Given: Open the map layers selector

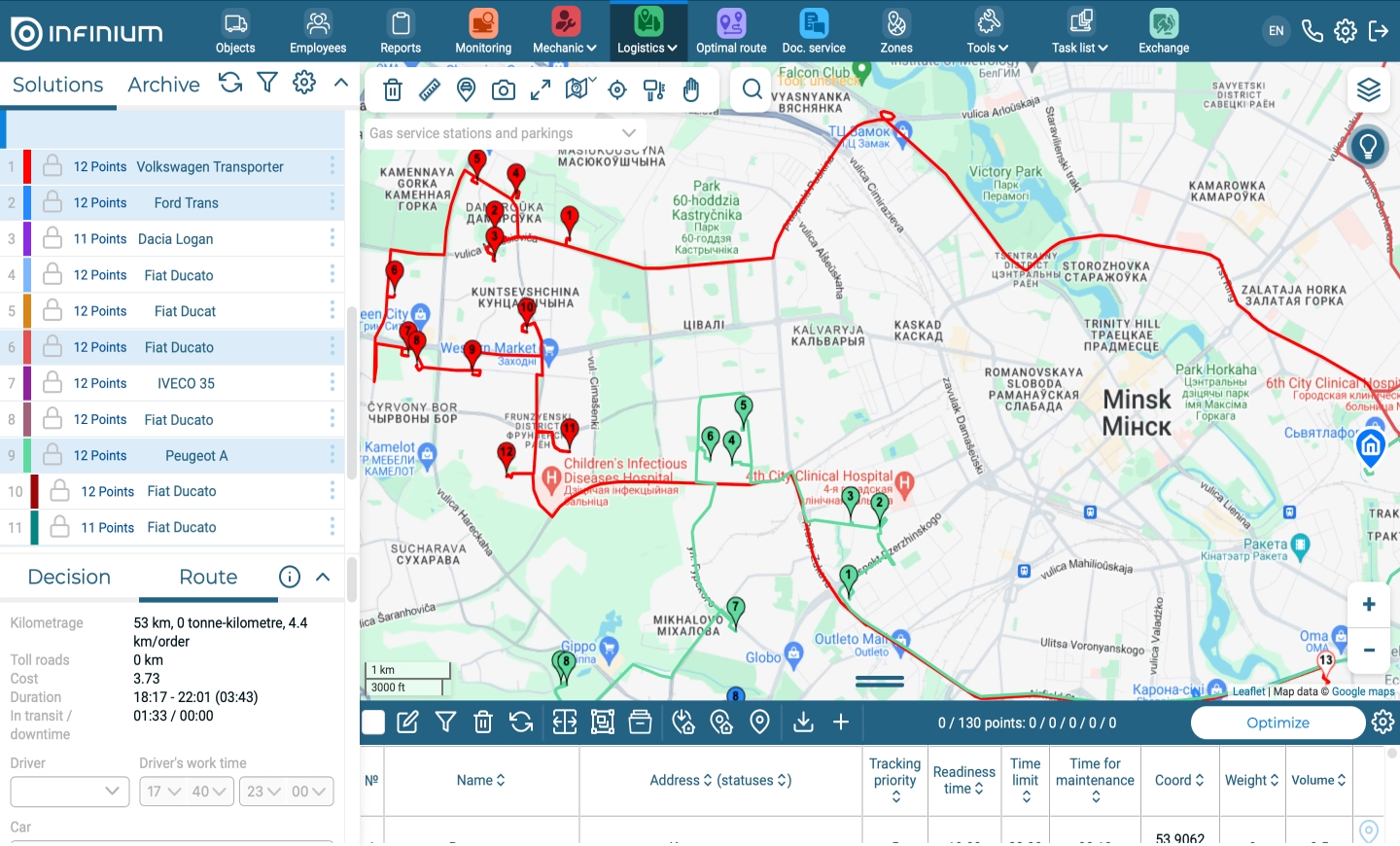Looking at the screenshot, I should coord(1369,90).
